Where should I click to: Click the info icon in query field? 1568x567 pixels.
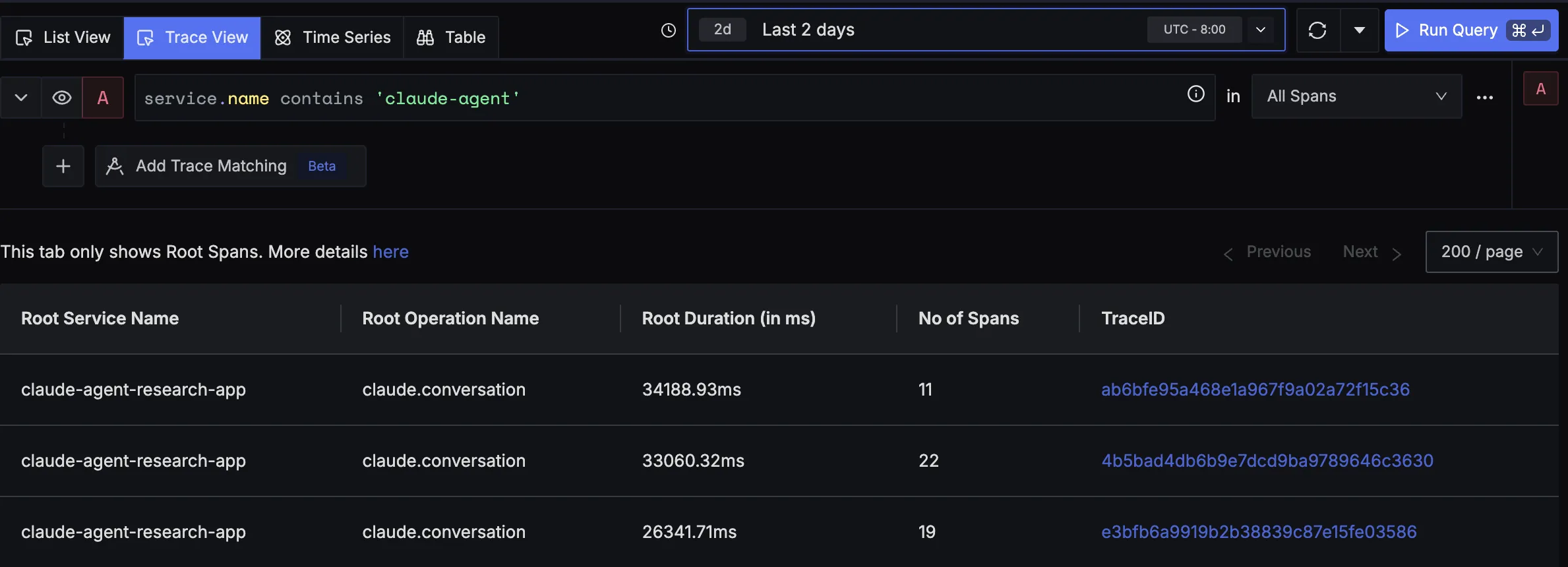pyautogui.click(x=1195, y=94)
